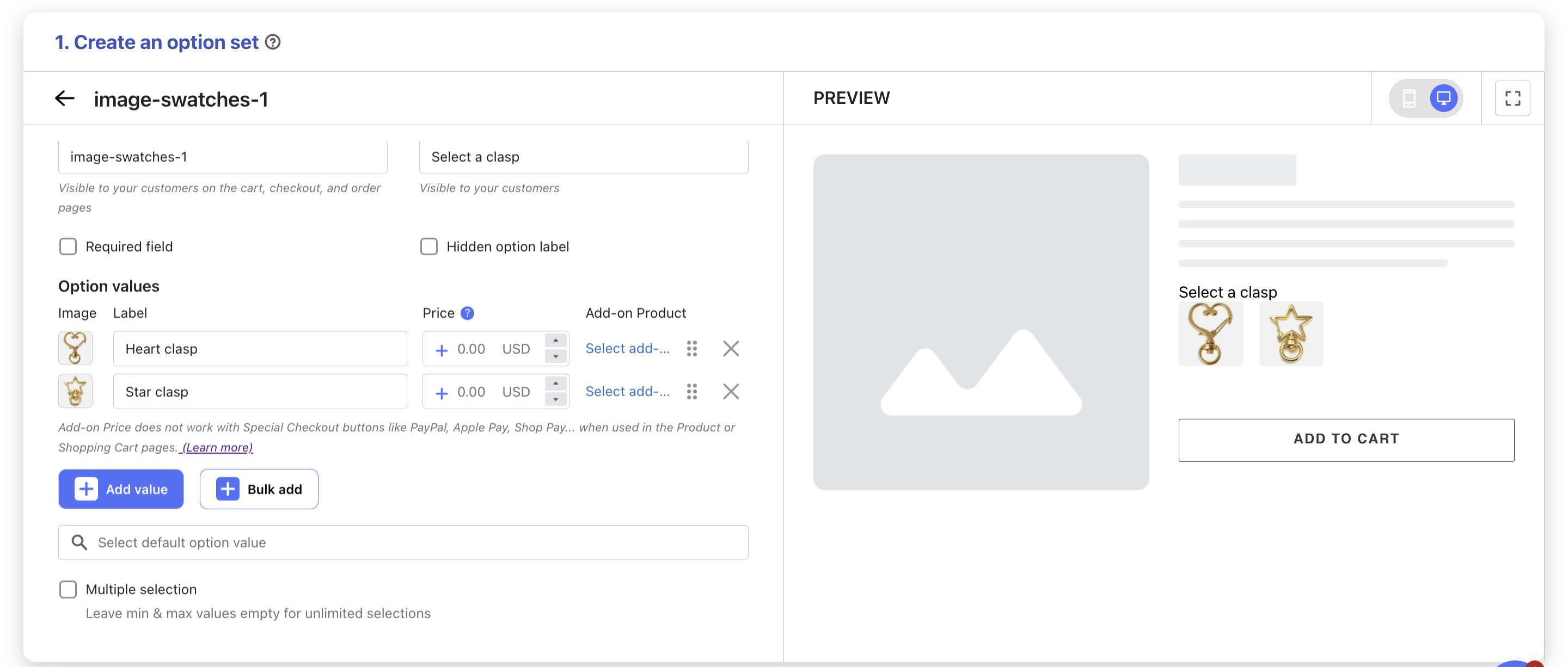Screen dimensions: 1568x667
Task: Switch preview to mobile view
Action: click(x=1408, y=98)
